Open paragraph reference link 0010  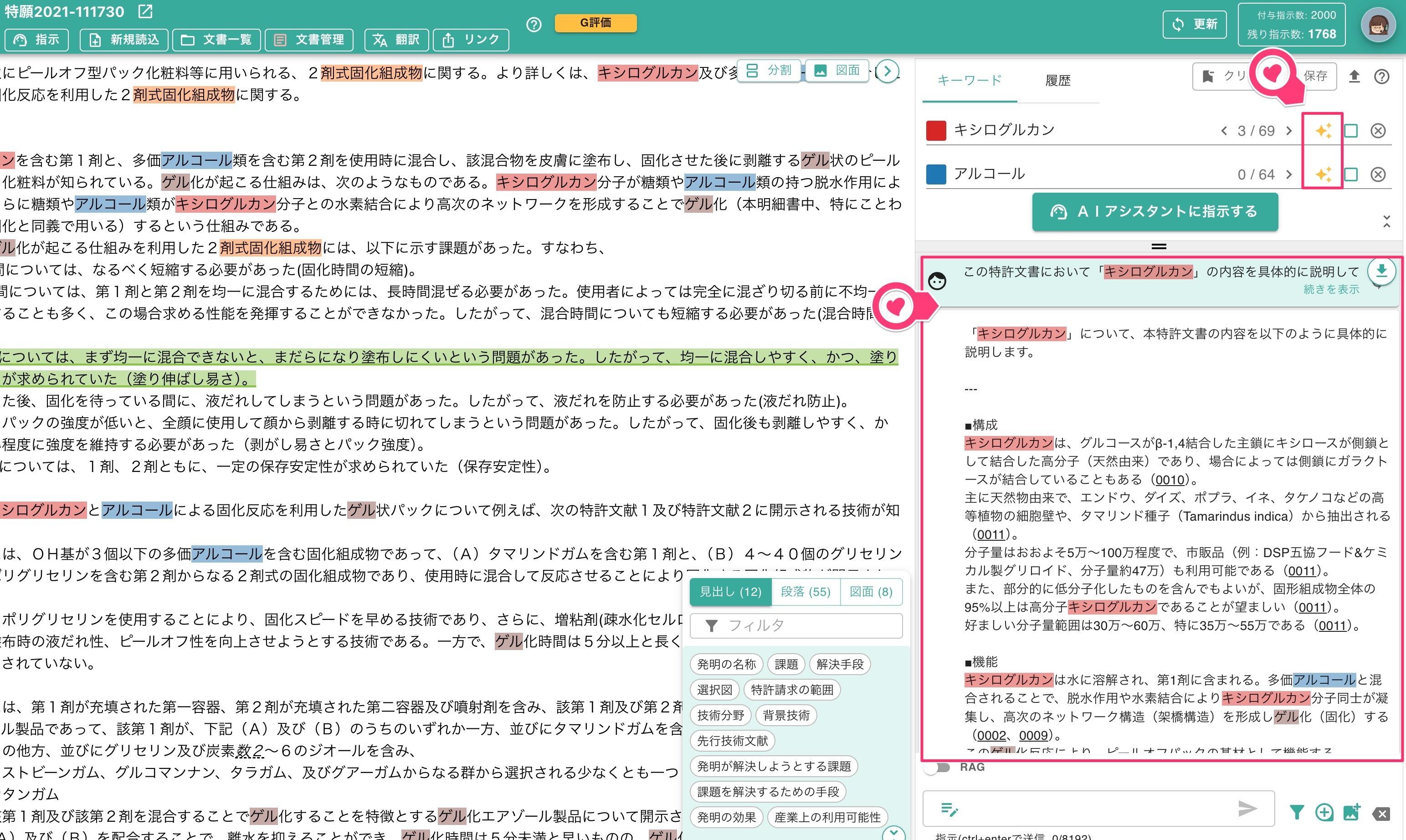click(1170, 479)
